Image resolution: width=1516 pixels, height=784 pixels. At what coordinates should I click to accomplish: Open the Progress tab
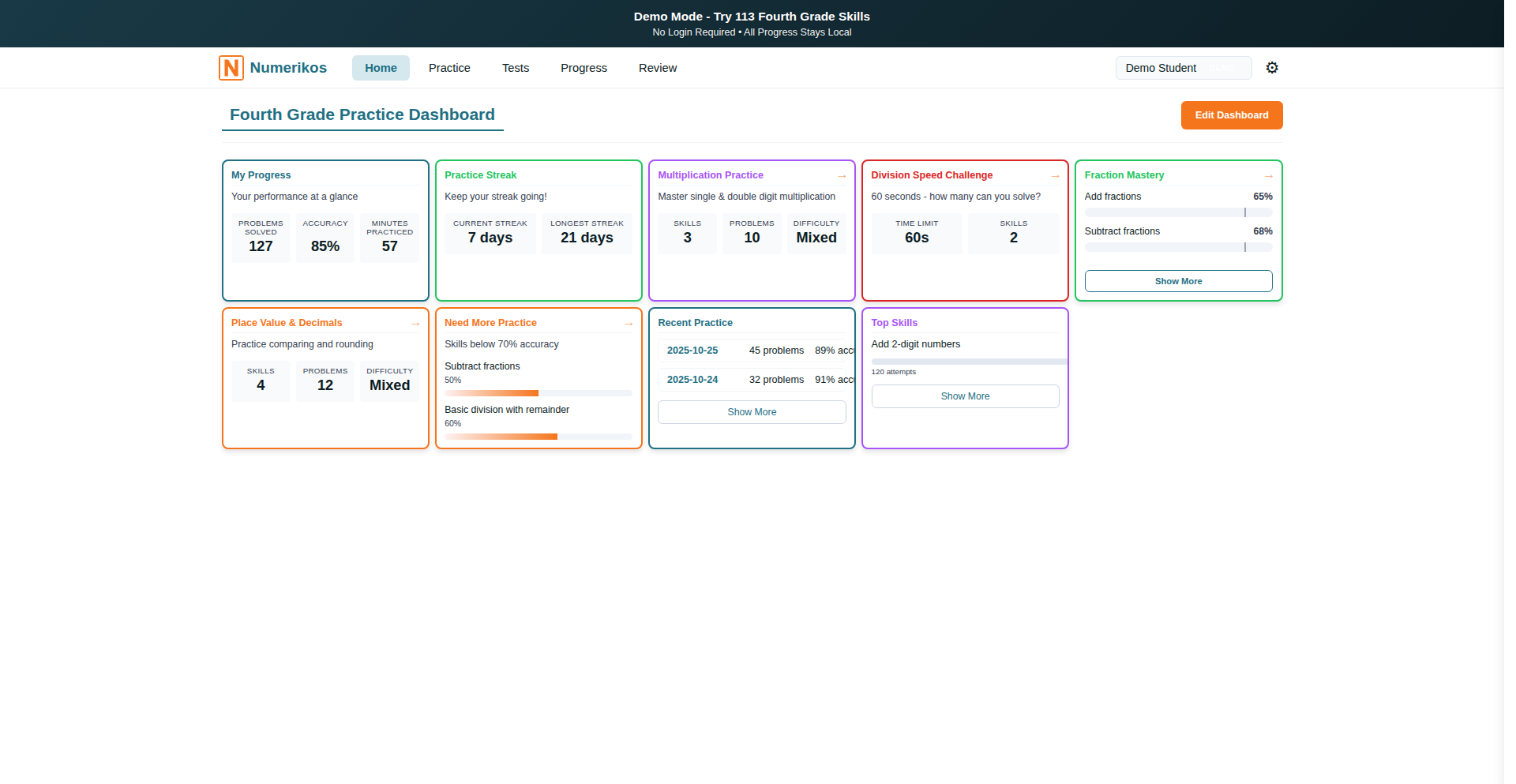[x=584, y=68]
